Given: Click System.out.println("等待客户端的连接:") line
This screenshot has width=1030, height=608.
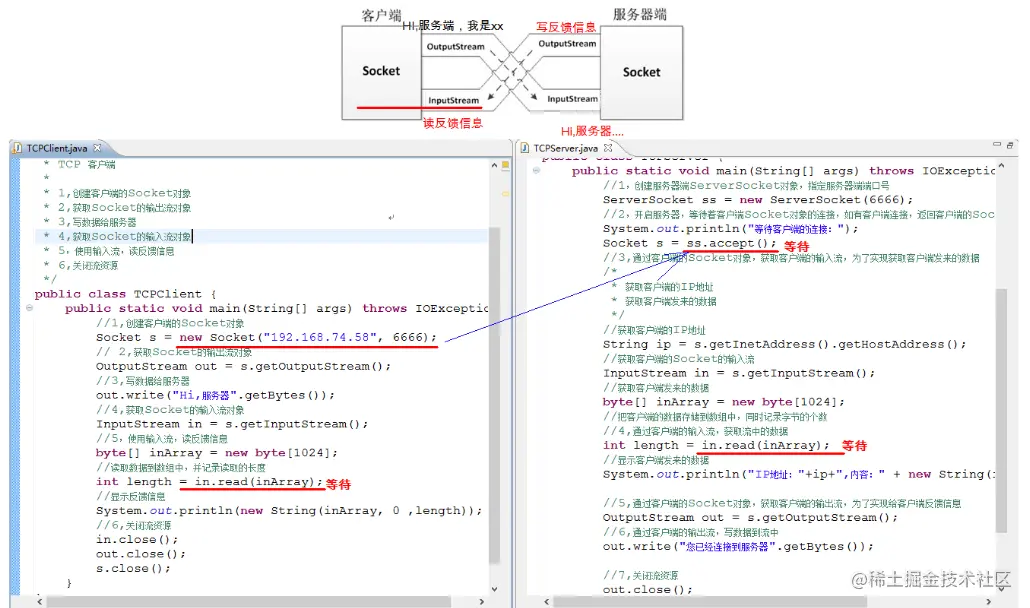Looking at the screenshot, I should coord(730,228).
